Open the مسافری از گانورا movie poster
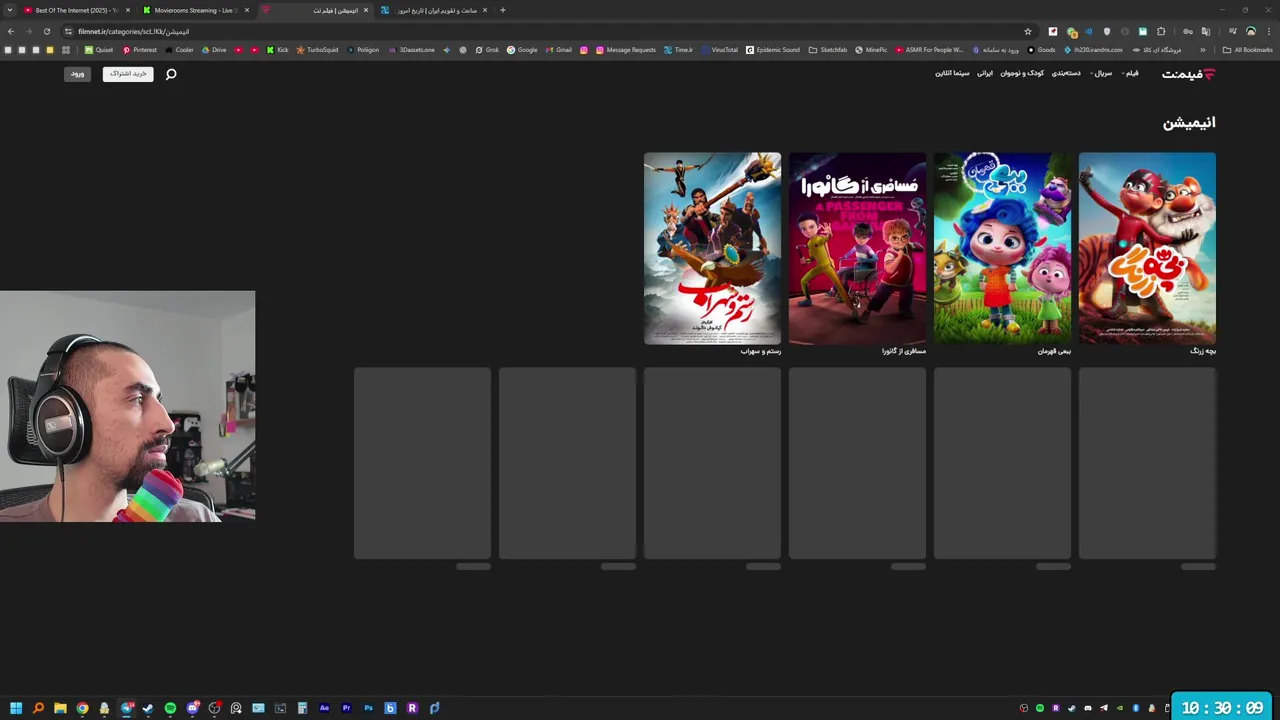This screenshot has height=720, width=1280. [857, 248]
